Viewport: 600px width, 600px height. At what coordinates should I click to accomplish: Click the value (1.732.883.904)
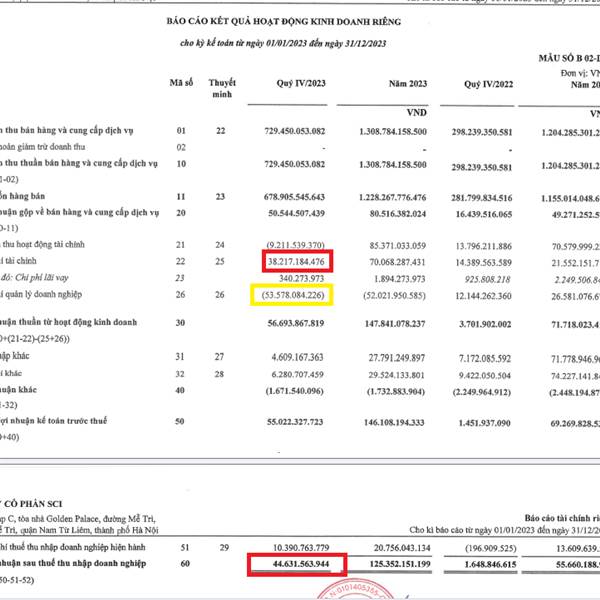point(396,392)
